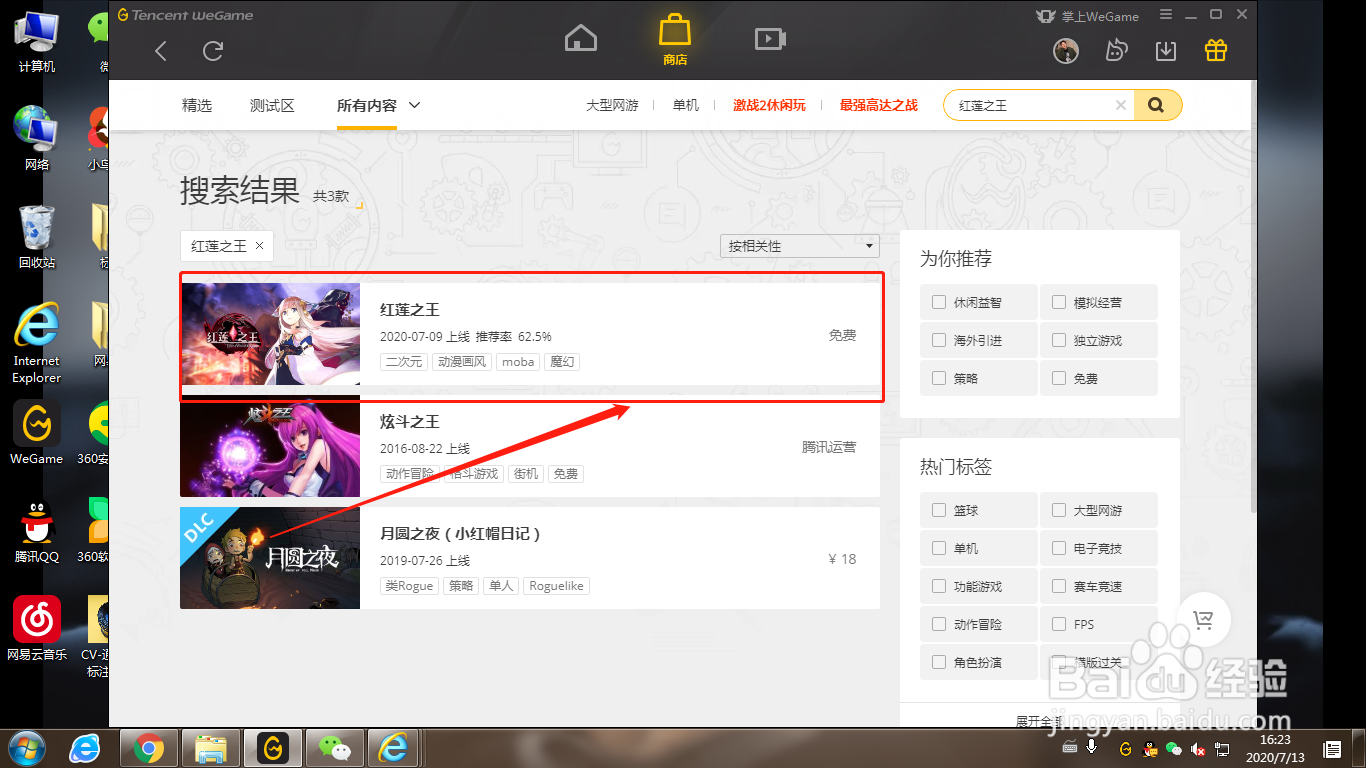Click the yellow search magnifier button
The image size is (1366, 768).
pyautogui.click(x=1157, y=105)
